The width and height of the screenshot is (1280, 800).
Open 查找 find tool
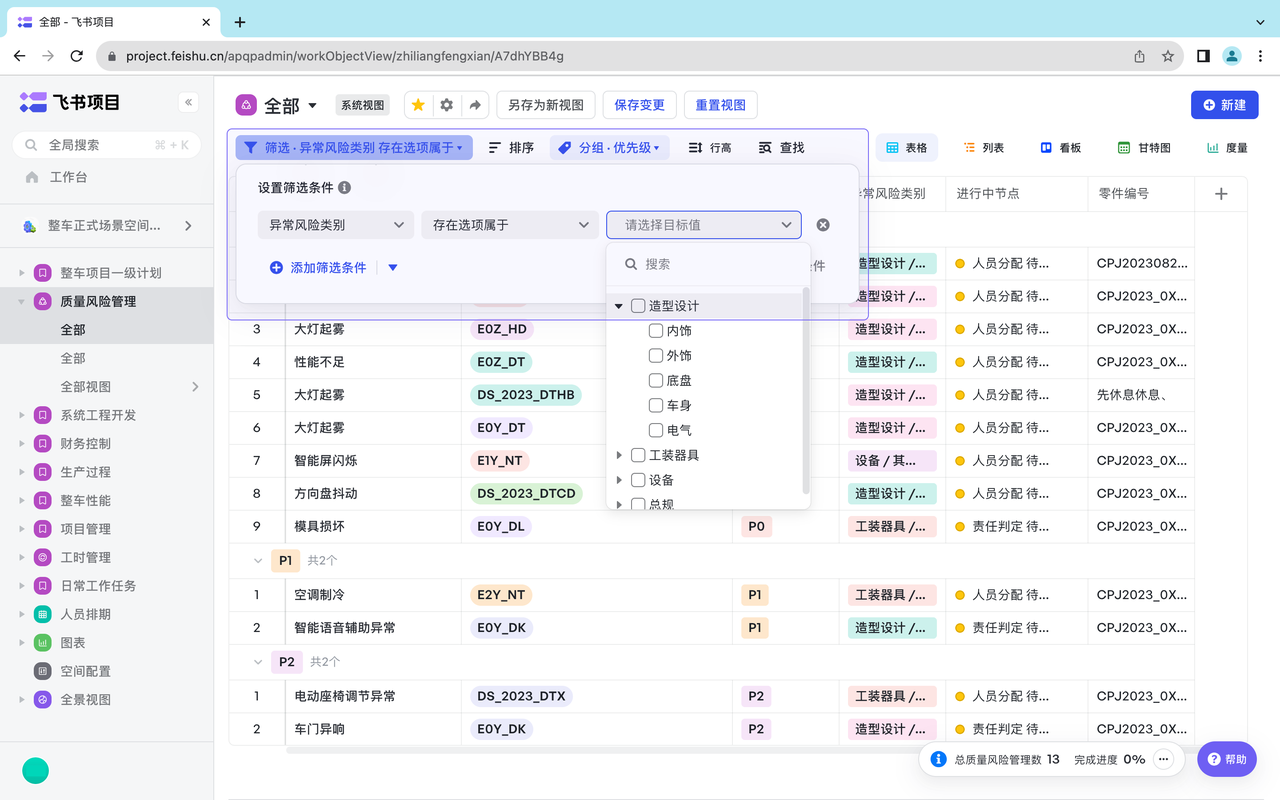tap(781, 148)
